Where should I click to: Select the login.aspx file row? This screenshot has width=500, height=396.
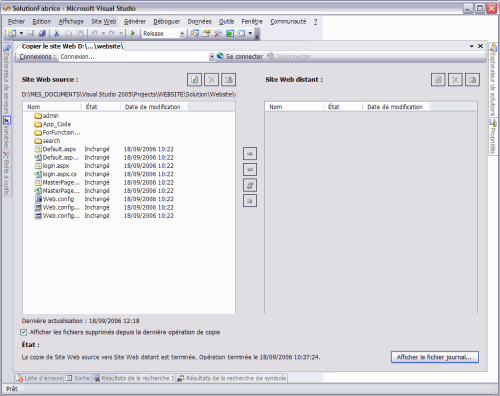104,166
